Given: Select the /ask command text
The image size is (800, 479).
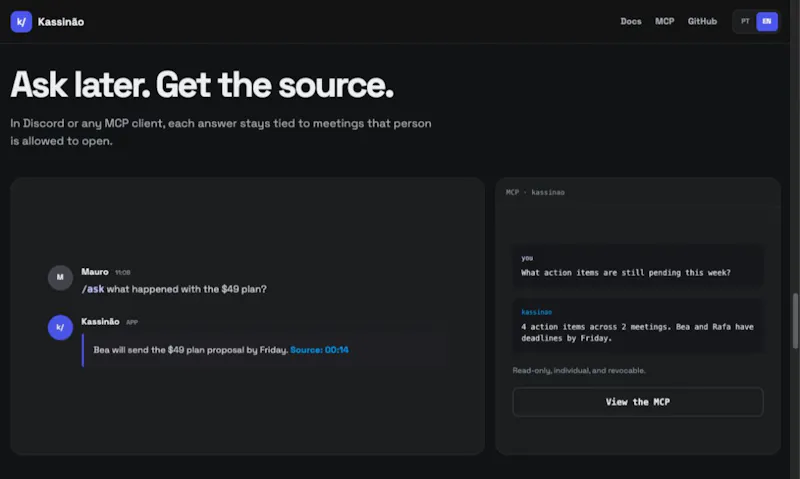Looking at the screenshot, I should (x=93, y=289).
